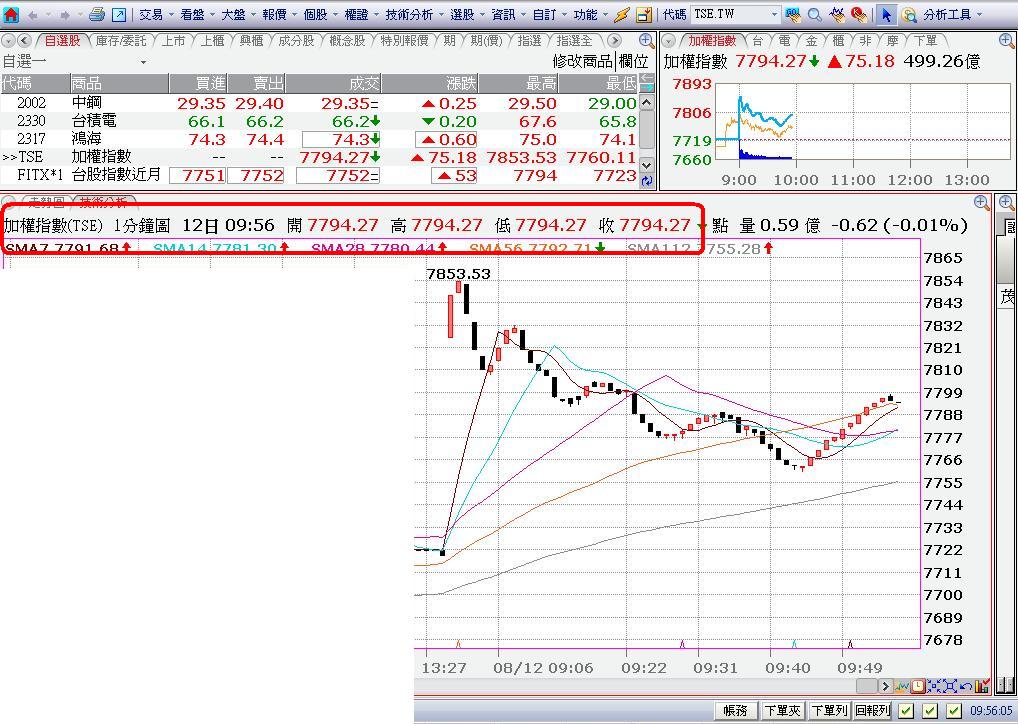The height and width of the screenshot is (724, 1018).
Task: Open the bar chart indicator settings icon
Action: pyautogui.click(x=982, y=686)
